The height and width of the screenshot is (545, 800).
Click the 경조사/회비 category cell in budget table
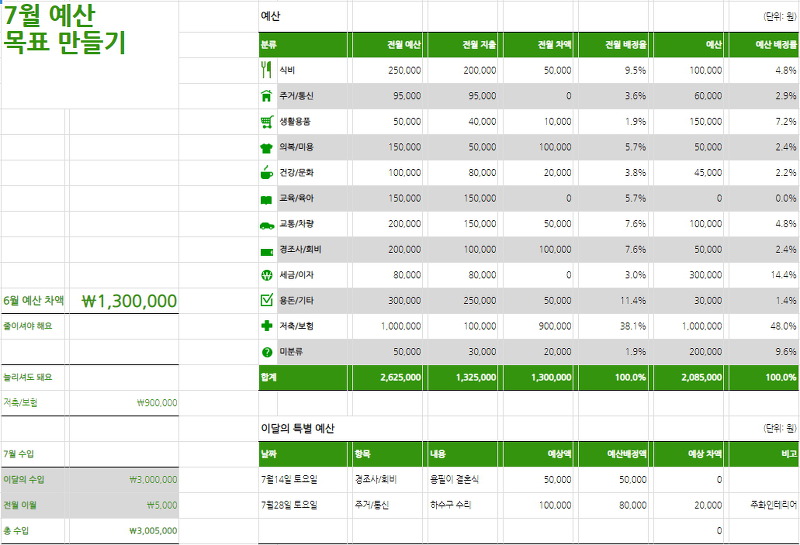(x=313, y=250)
